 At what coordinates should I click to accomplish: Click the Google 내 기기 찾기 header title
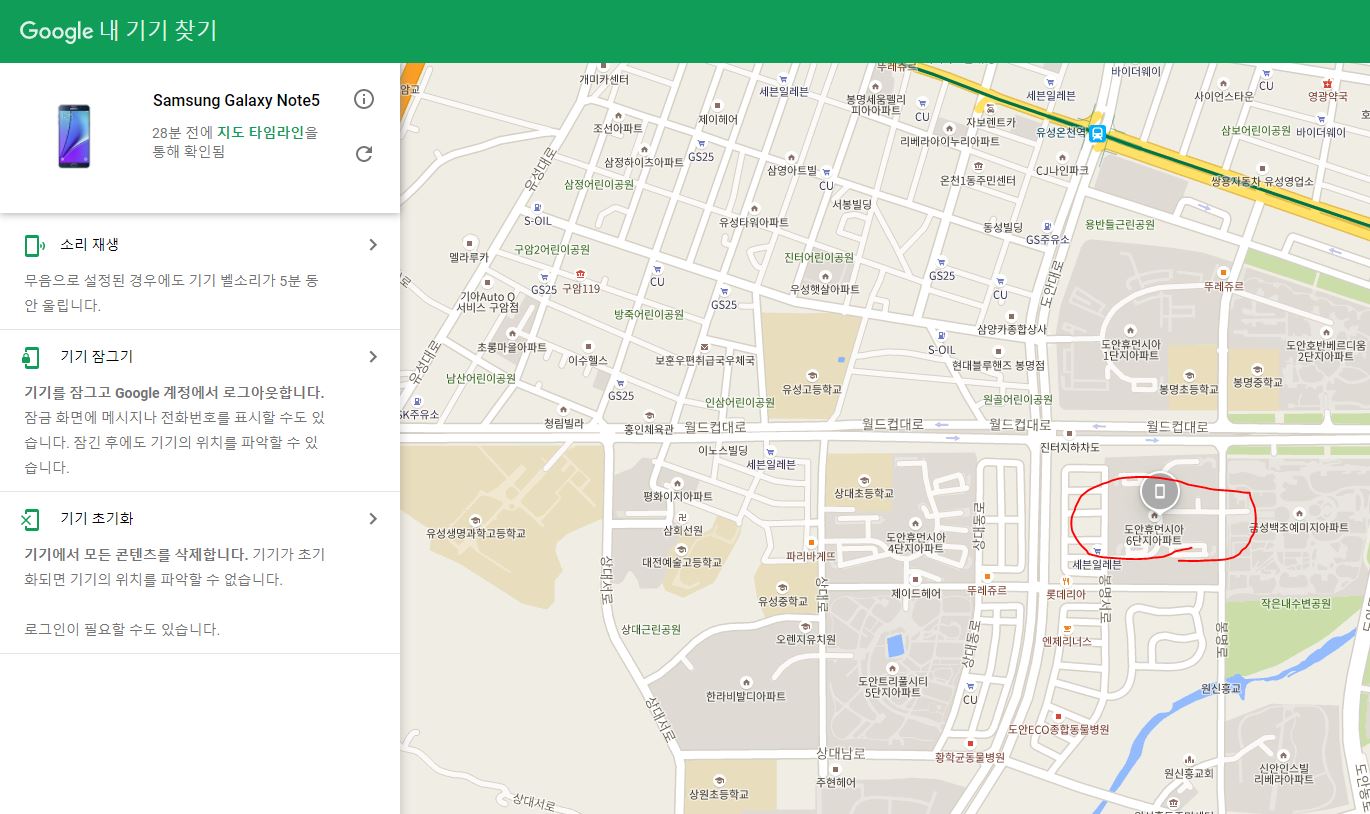118,31
